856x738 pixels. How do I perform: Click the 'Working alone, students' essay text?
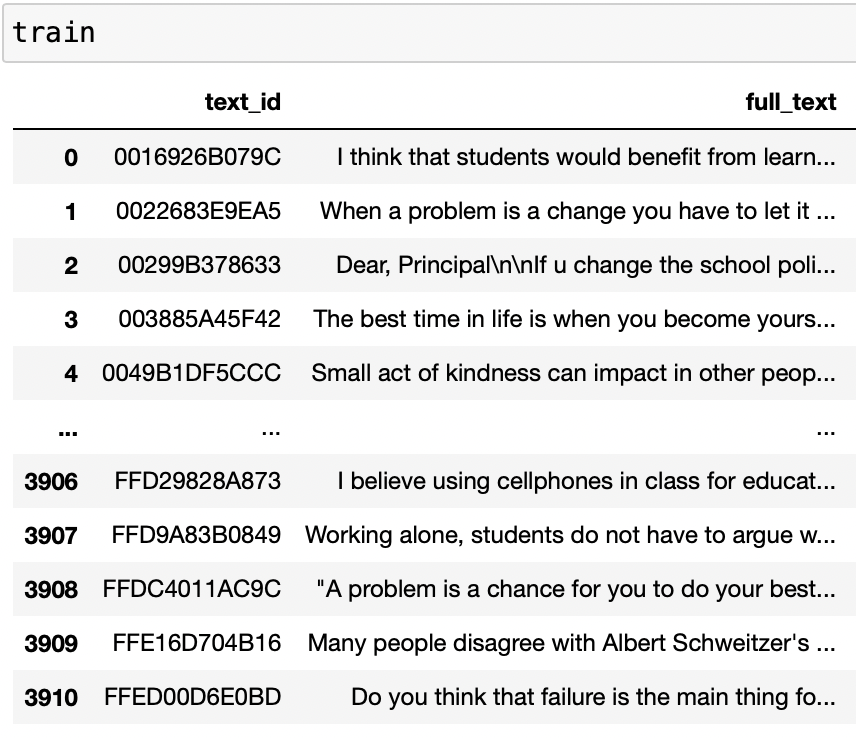[x=570, y=535]
